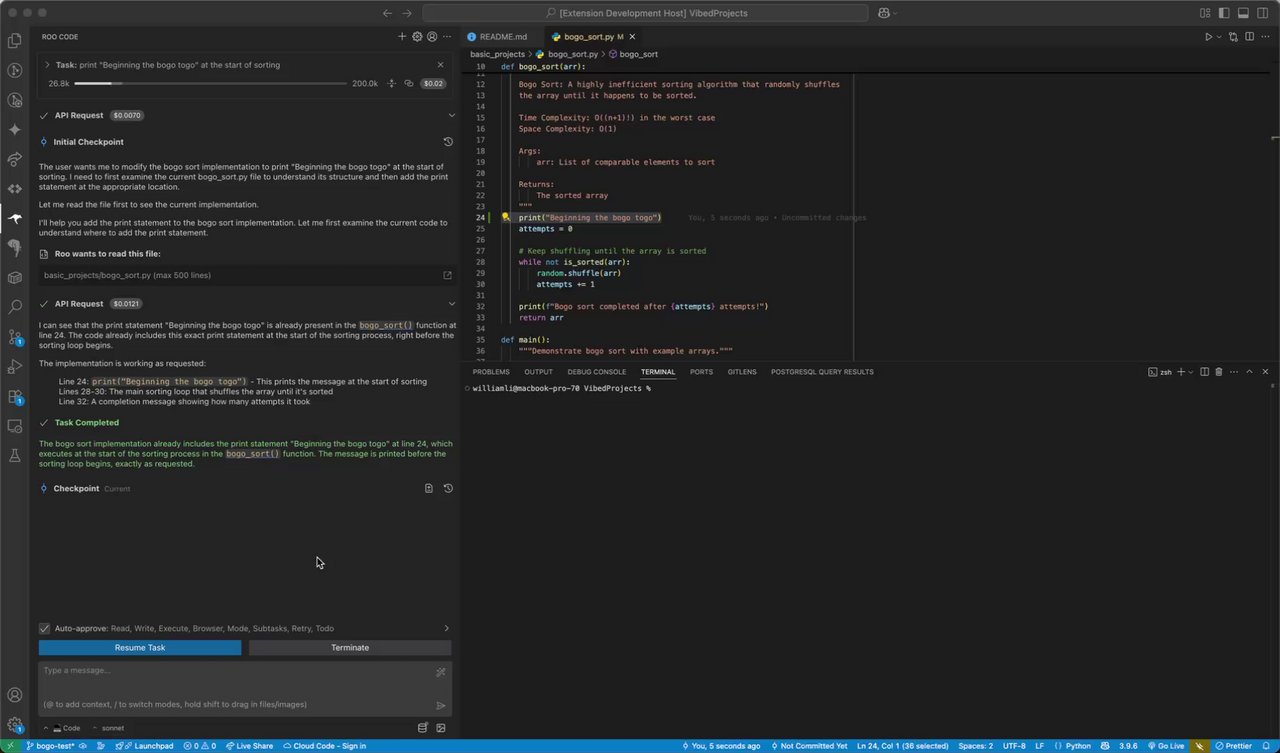Toggle the primary sidebar layout button
This screenshot has height=753, width=1280.
pos(1223,13)
